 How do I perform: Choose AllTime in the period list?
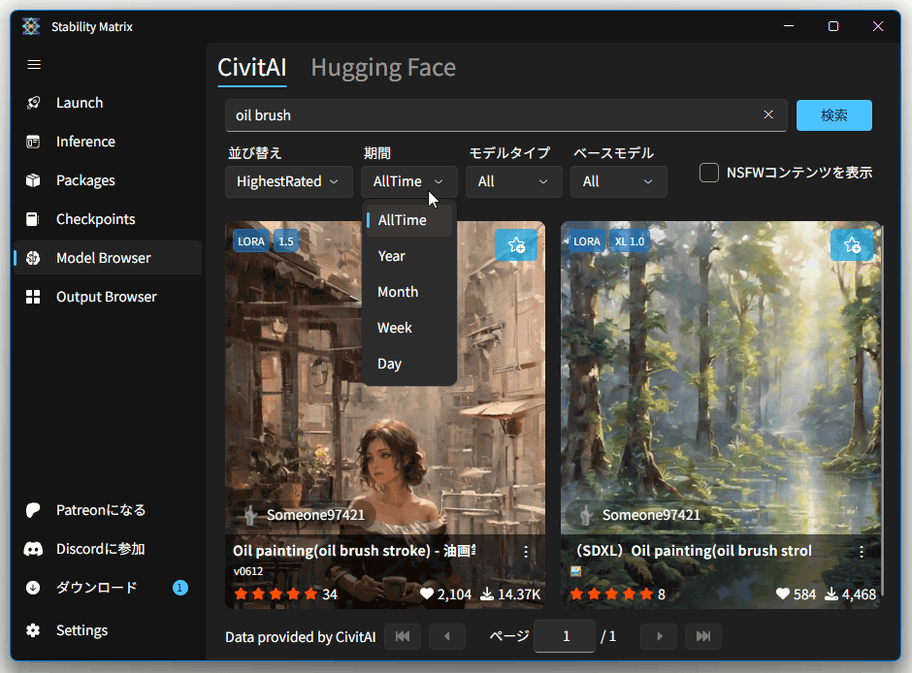(409, 220)
